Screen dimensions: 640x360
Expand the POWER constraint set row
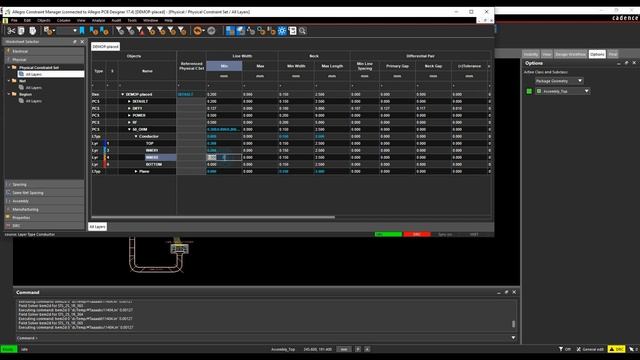[129, 116]
